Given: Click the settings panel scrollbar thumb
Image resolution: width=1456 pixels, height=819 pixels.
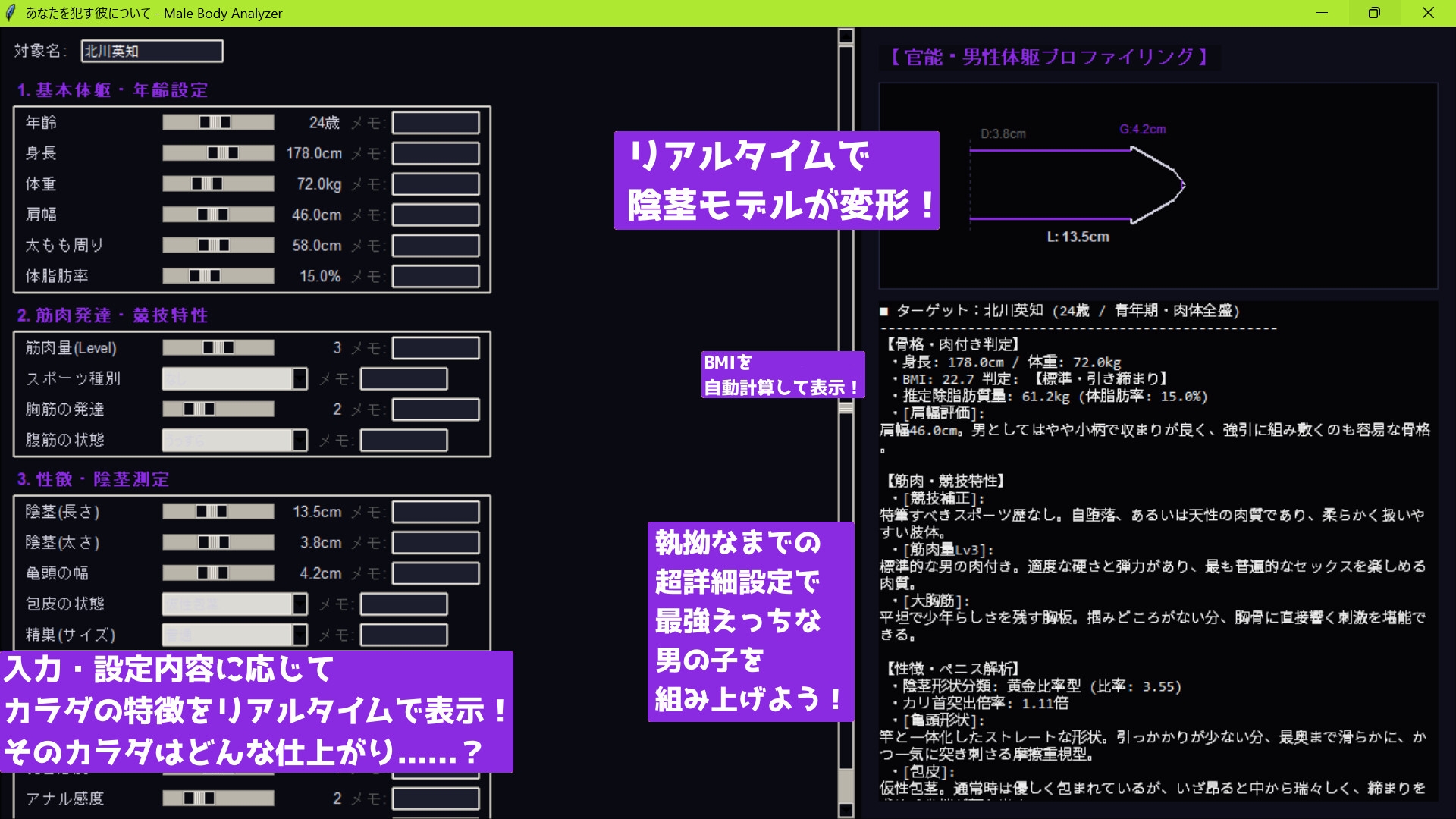Looking at the screenshot, I should [846, 408].
